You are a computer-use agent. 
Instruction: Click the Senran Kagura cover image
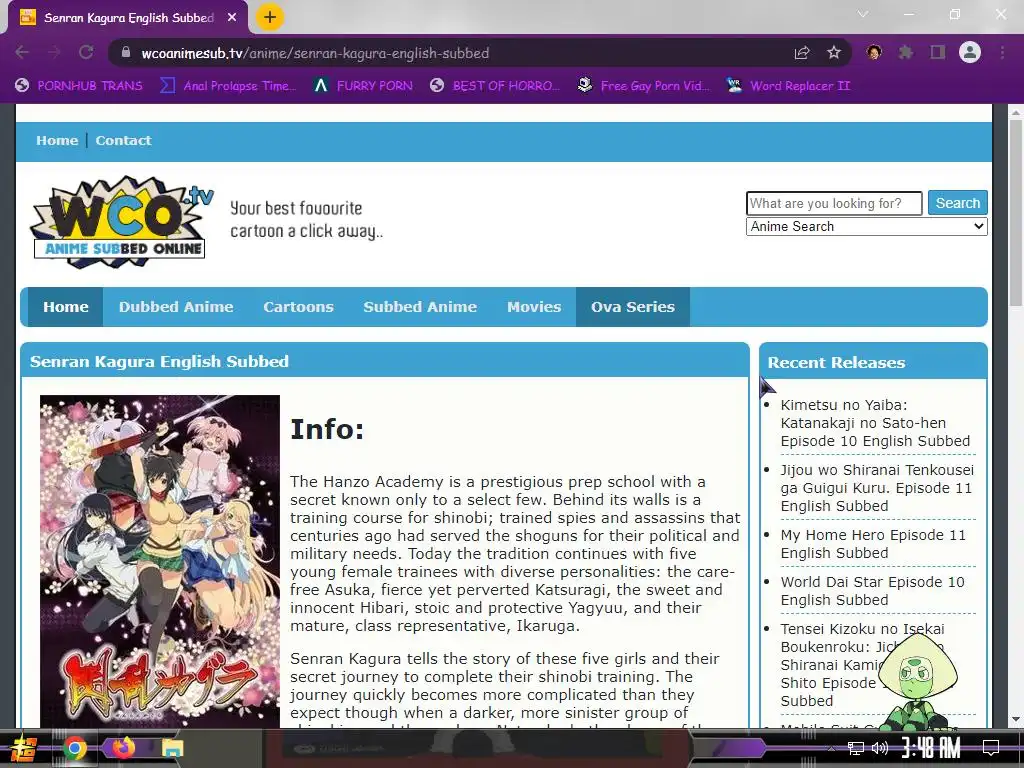(x=160, y=561)
